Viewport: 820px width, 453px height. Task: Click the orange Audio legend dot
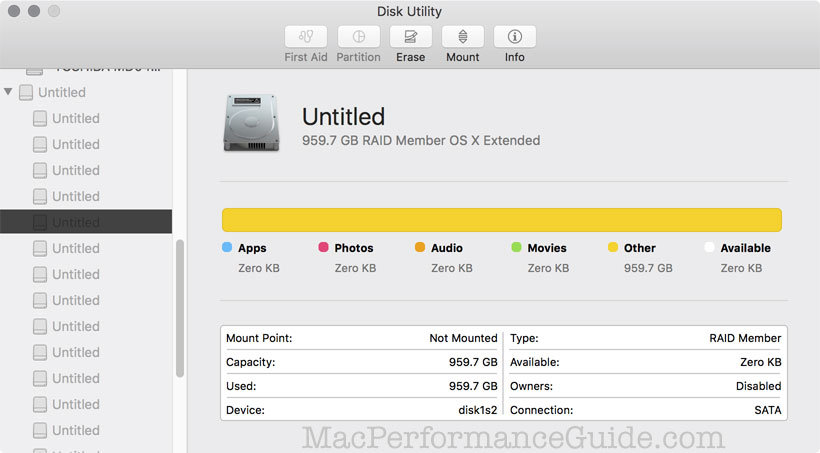(420, 248)
